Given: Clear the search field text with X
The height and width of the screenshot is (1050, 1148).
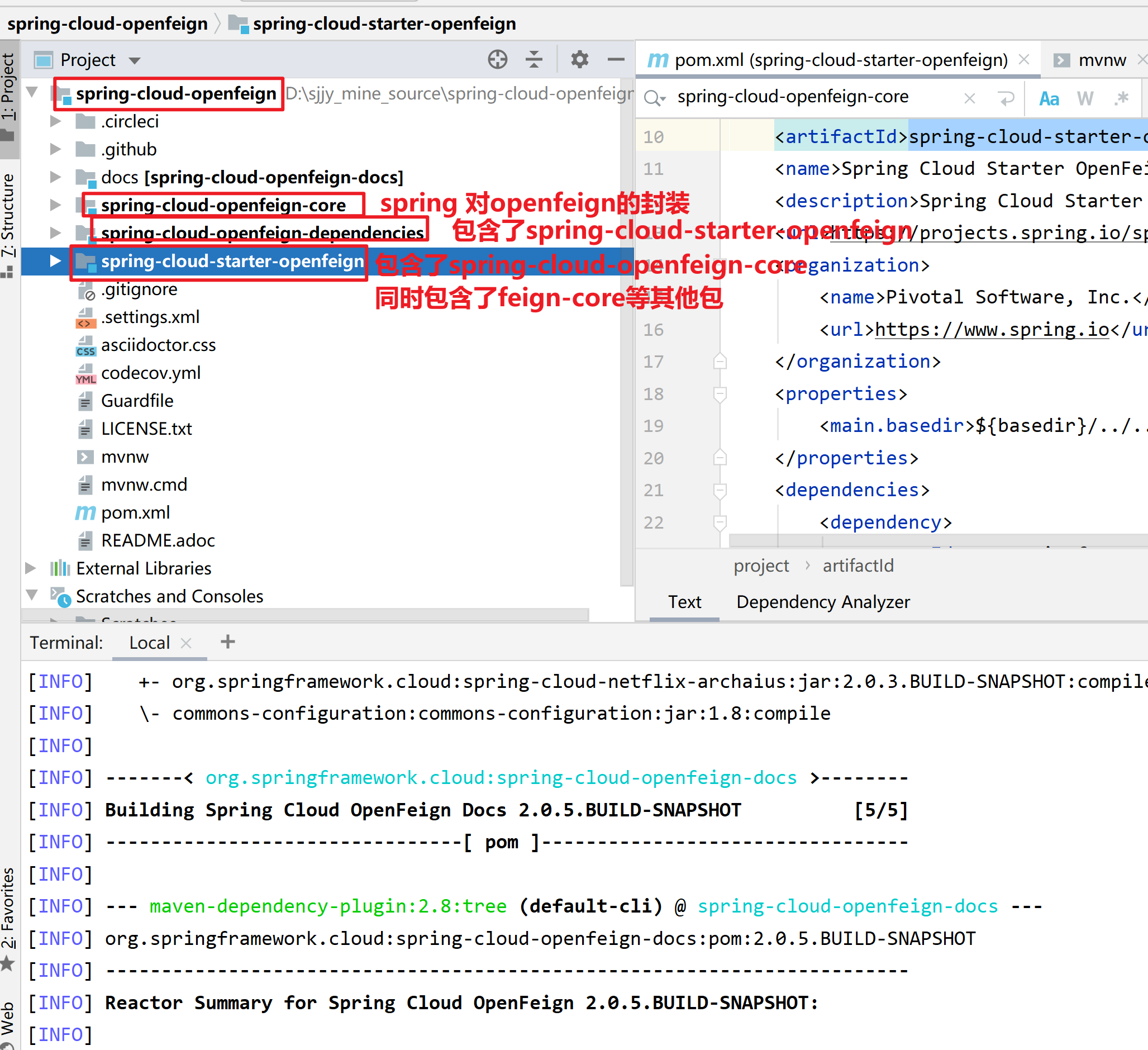Looking at the screenshot, I should pyautogui.click(x=969, y=98).
